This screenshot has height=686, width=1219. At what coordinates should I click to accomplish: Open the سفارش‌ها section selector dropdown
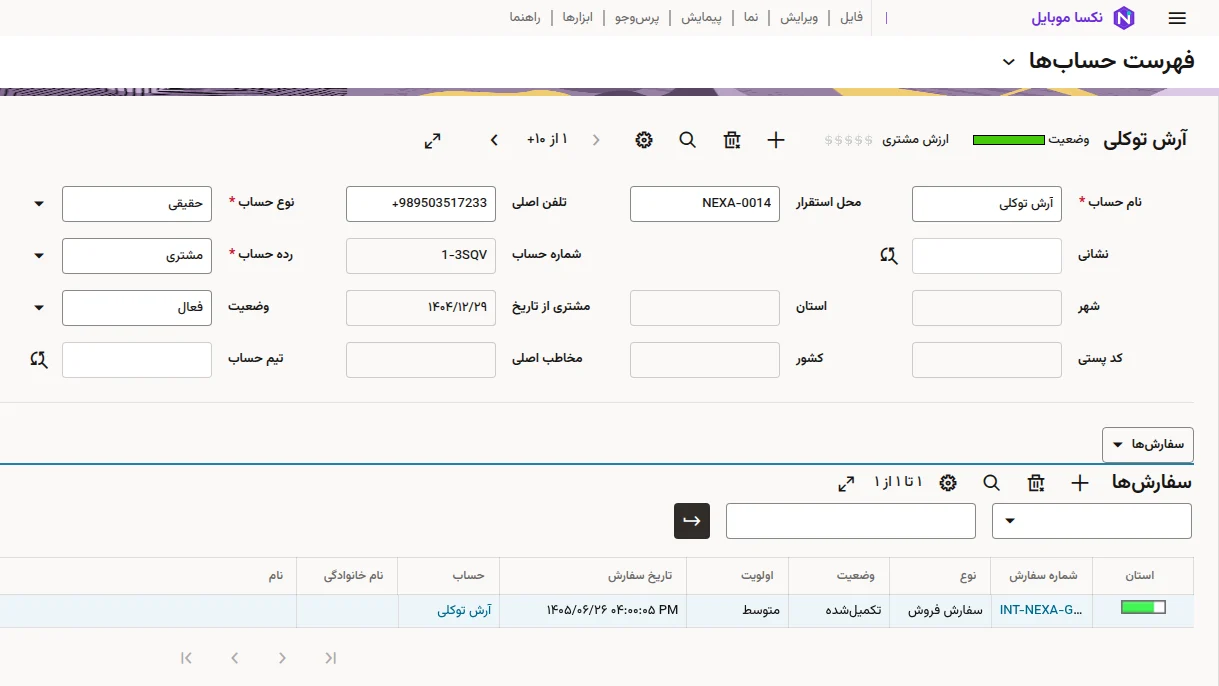[1148, 445]
